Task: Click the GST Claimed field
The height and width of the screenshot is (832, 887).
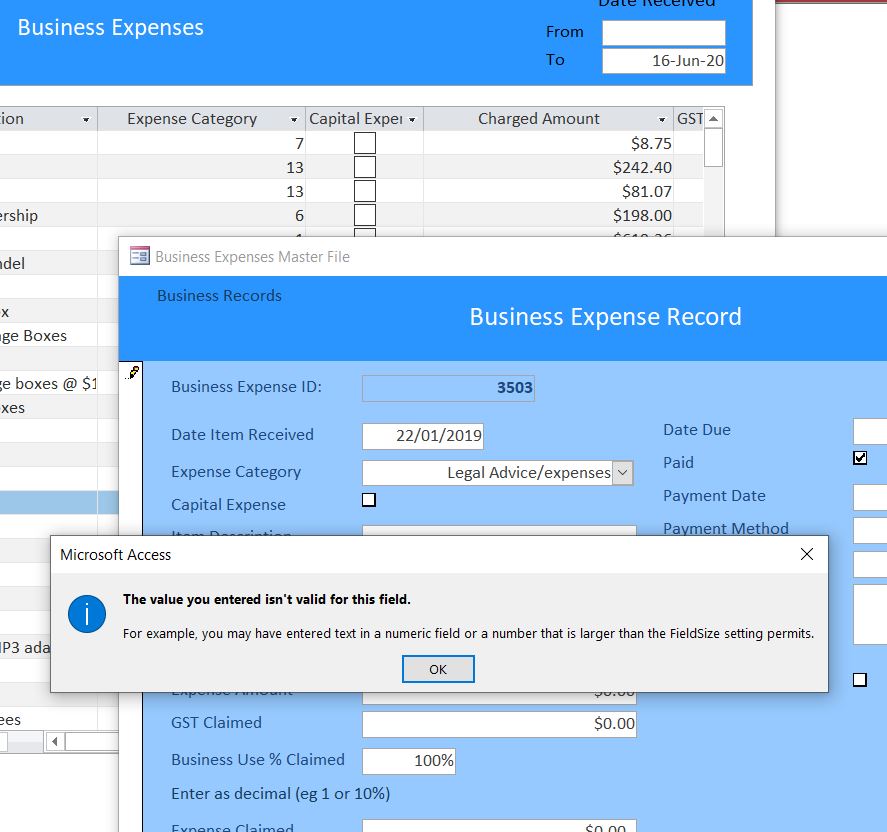Action: pyautogui.click(x=500, y=724)
